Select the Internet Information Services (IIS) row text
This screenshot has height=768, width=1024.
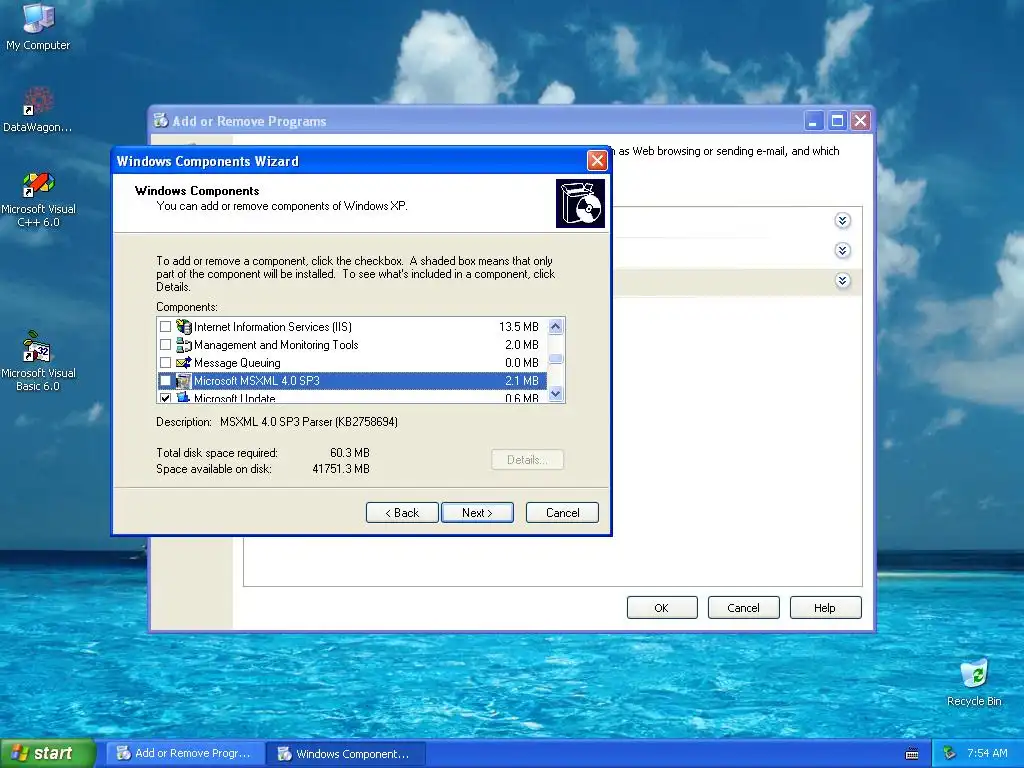click(272, 327)
